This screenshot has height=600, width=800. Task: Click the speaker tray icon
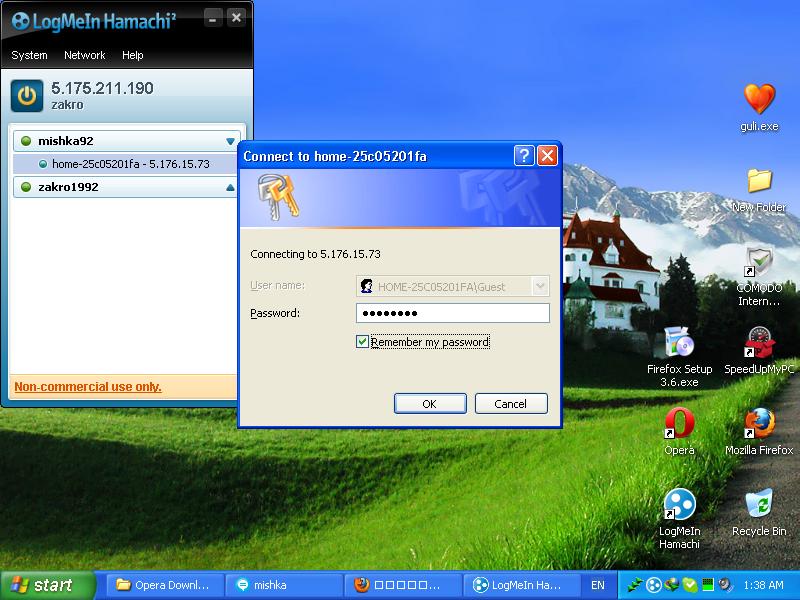coord(724,585)
